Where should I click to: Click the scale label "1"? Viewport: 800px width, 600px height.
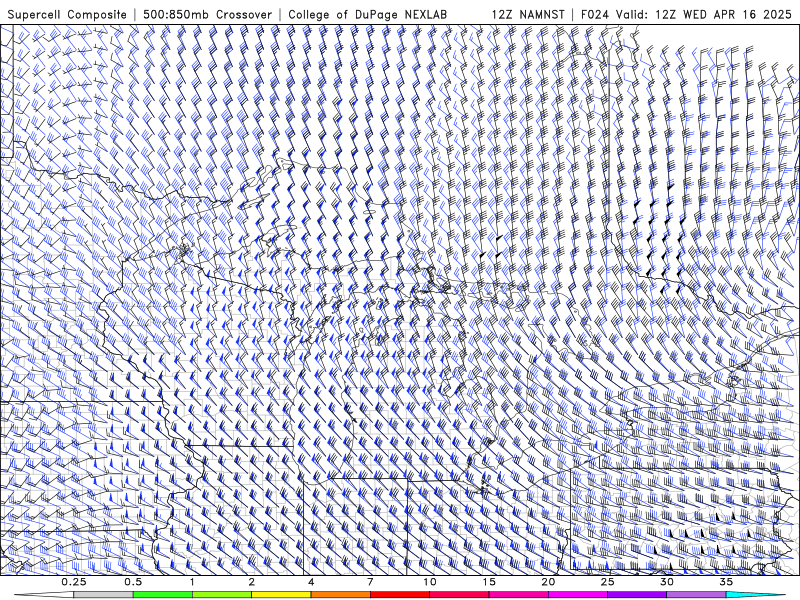click(192, 582)
